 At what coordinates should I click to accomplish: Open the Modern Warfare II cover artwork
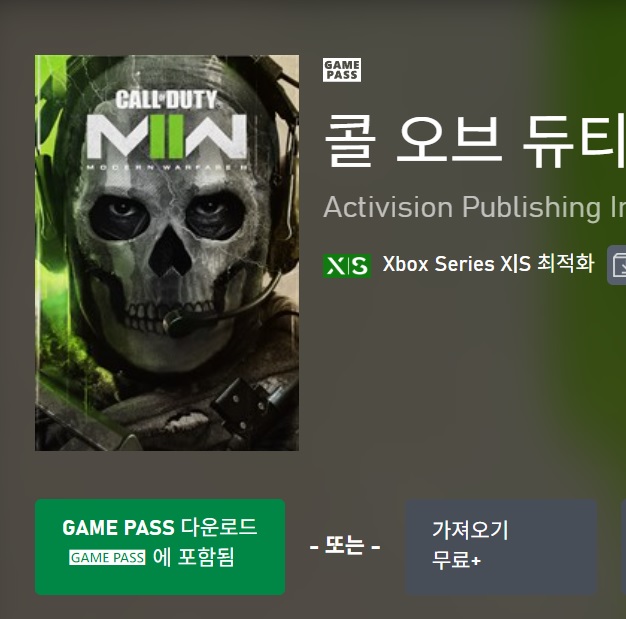167,253
